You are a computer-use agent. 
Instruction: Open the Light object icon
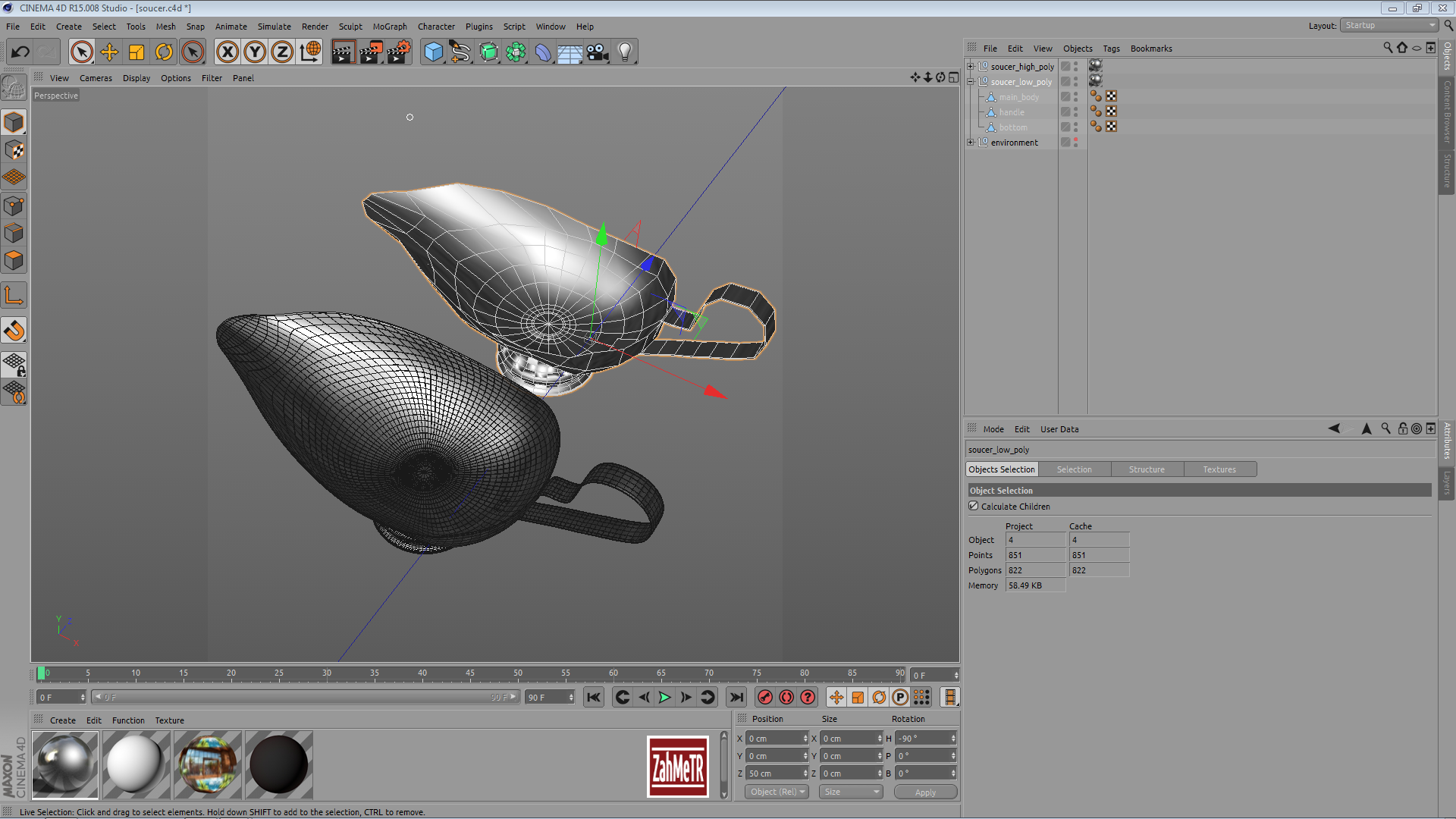(x=625, y=52)
